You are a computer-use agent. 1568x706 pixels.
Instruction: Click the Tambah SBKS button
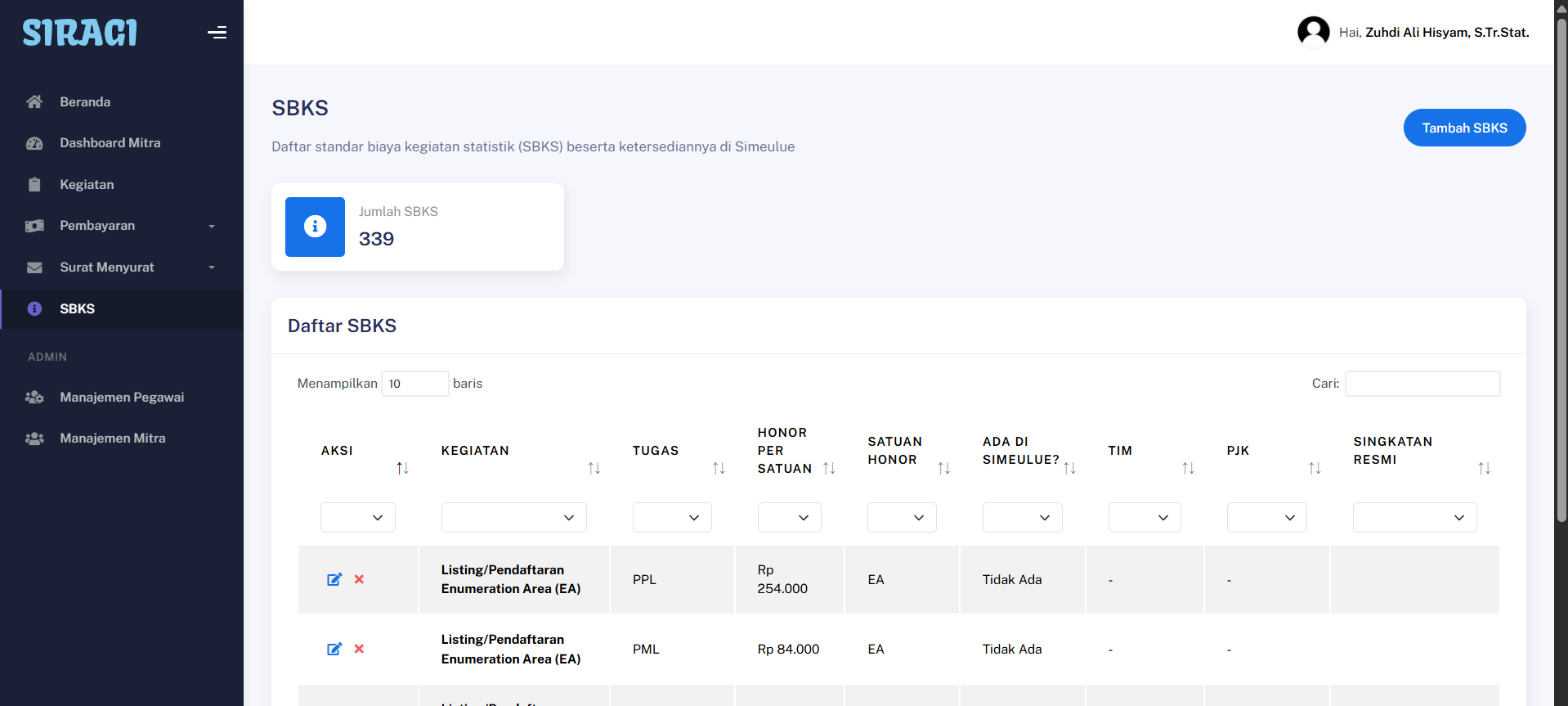pyautogui.click(x=1464, y=128)
